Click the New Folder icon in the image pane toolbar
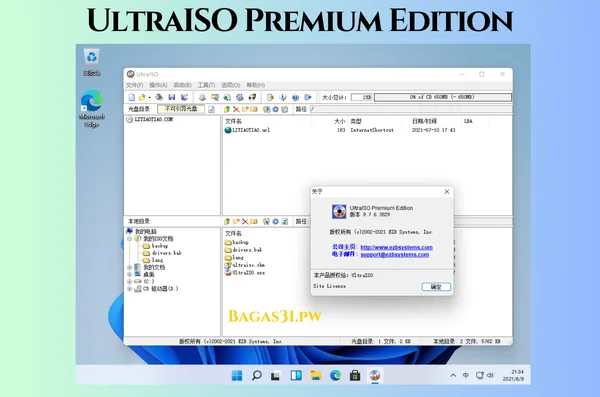600x397 pixels. pos(245,109)
